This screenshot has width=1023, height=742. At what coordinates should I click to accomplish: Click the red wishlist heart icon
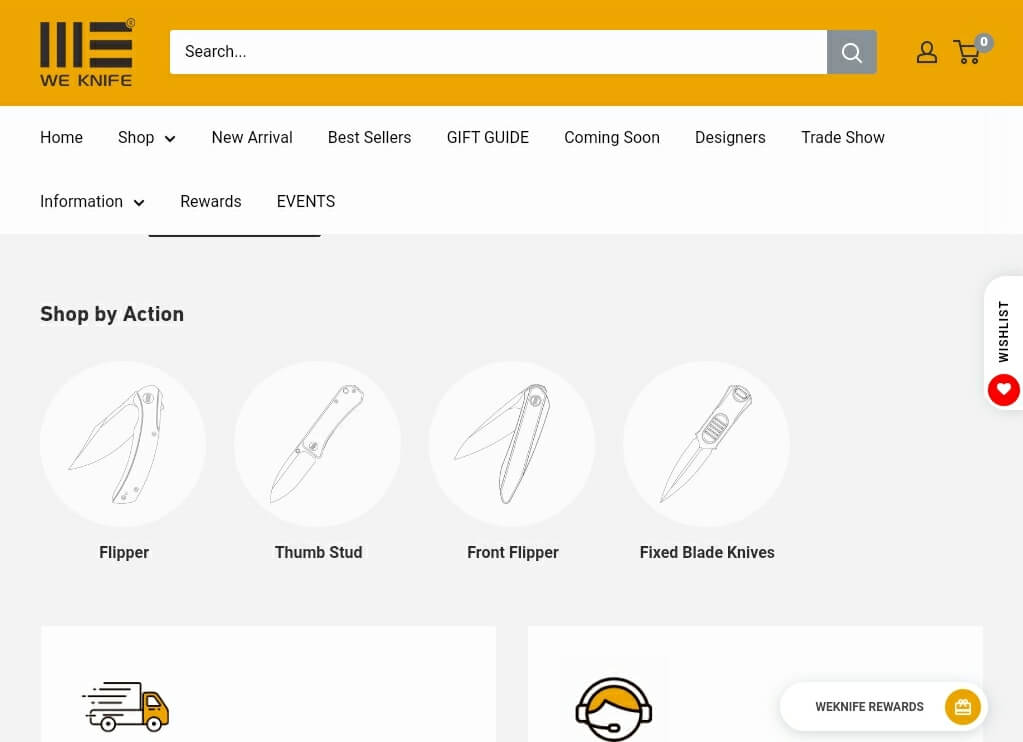pos(1003,390)
